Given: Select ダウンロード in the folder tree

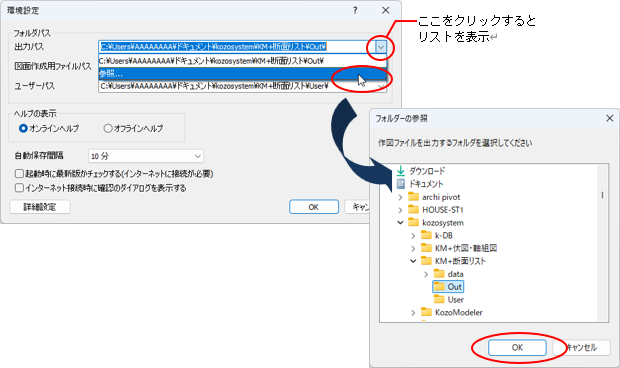Looking at the screenshot, I should point(427,171).
